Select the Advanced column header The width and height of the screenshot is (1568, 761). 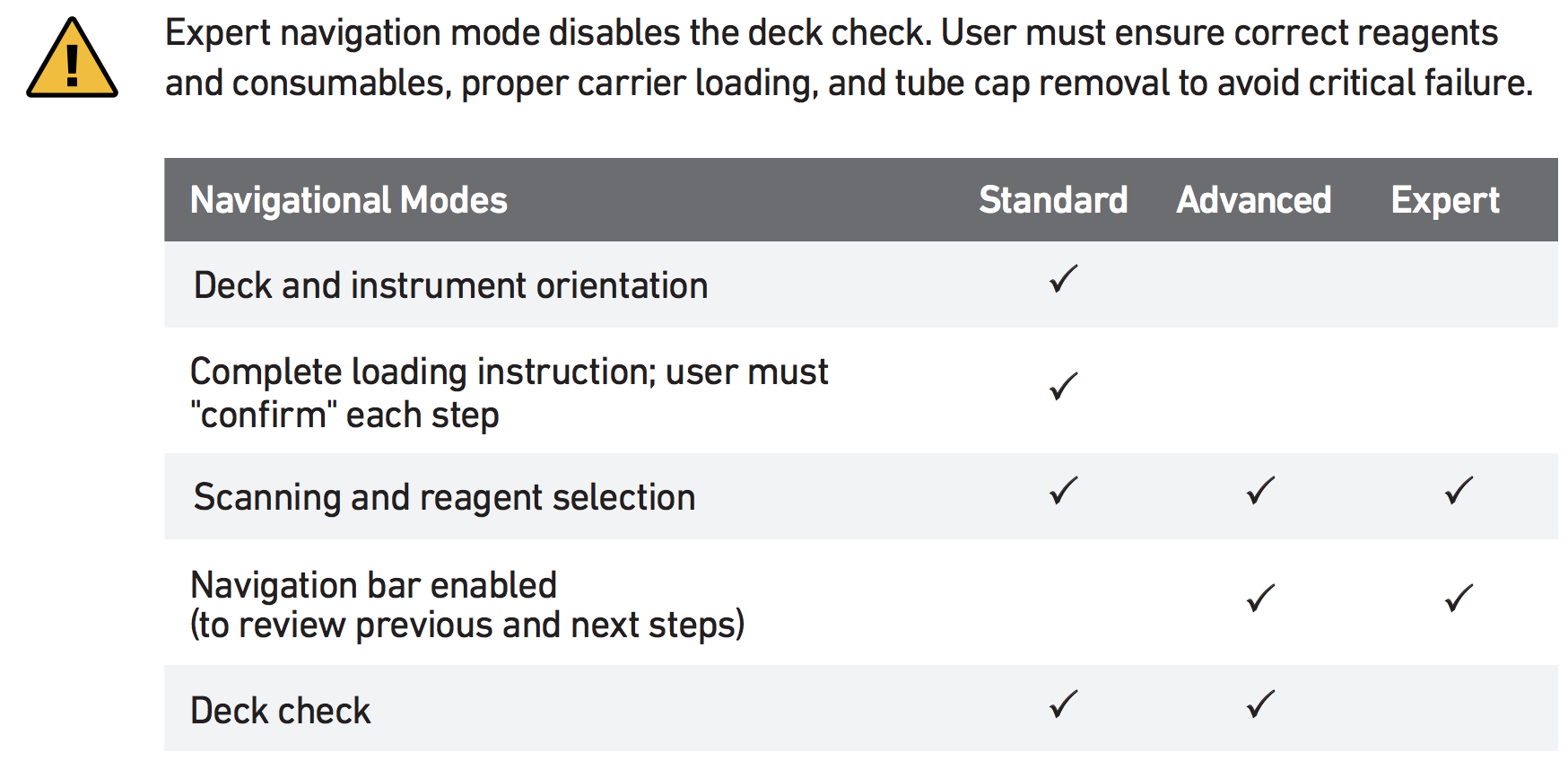(1254, 200)
